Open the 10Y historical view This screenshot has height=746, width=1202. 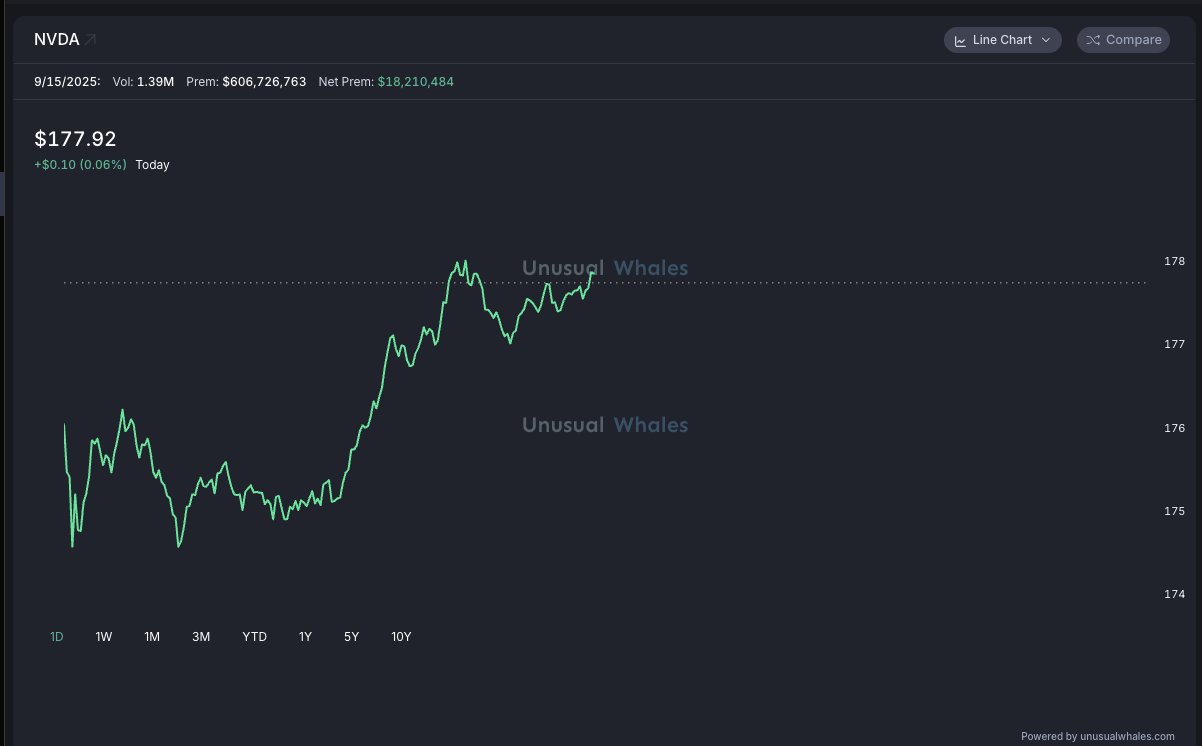(x=401, y=636)
